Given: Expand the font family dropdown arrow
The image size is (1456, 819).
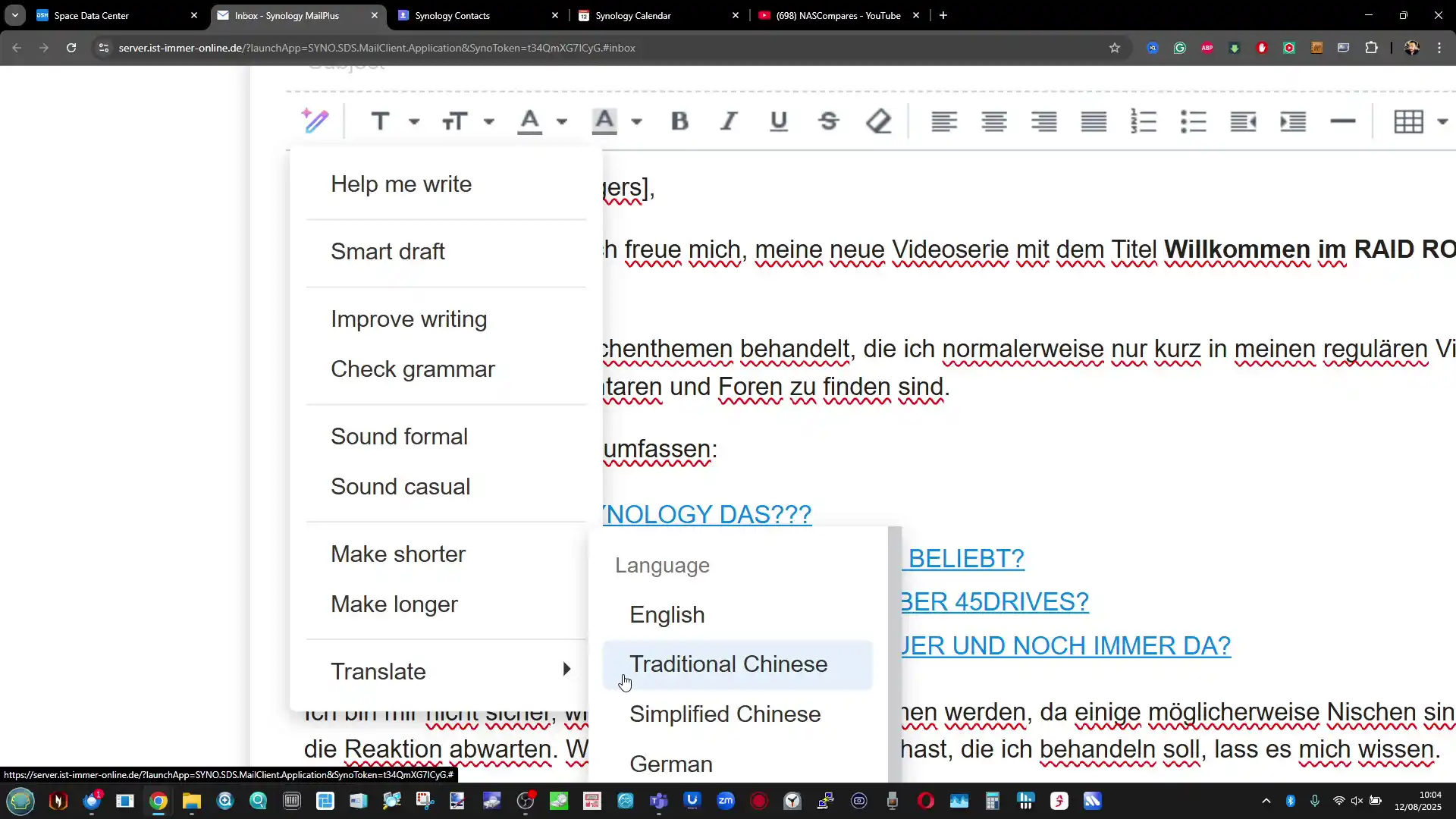Looking at the screenshot, I should coord(414,121).
